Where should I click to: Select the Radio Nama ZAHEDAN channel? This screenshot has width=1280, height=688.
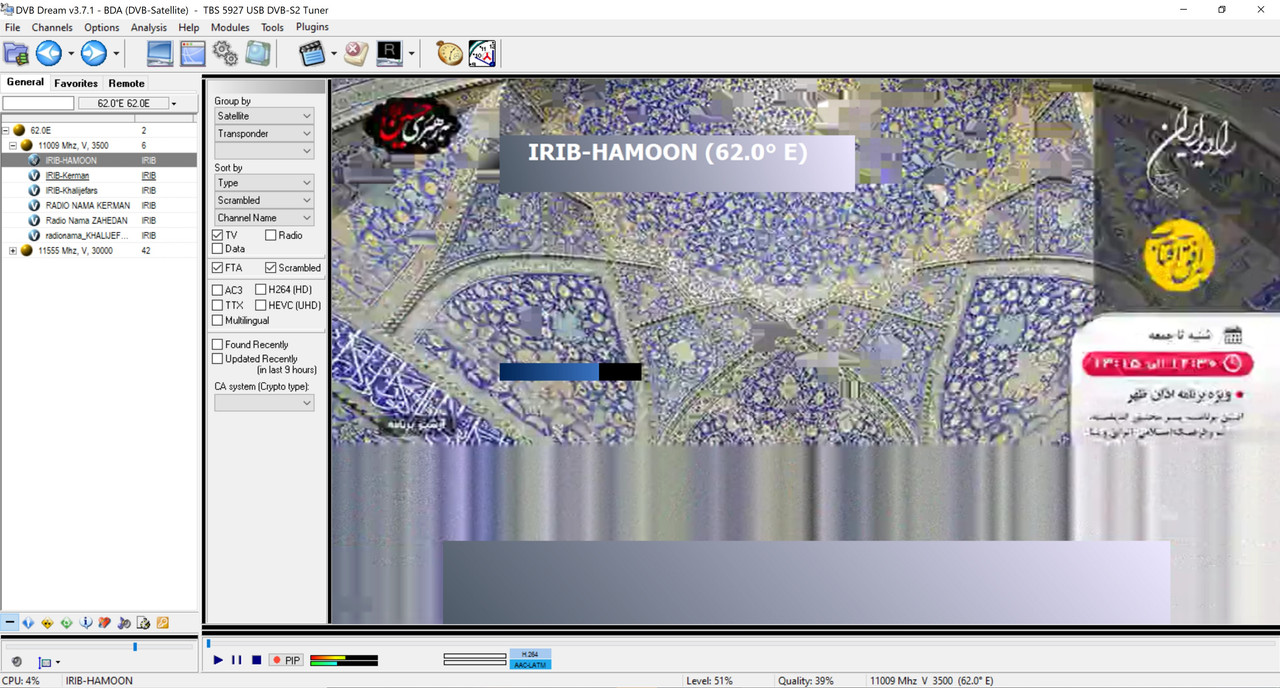coord(86,220)
